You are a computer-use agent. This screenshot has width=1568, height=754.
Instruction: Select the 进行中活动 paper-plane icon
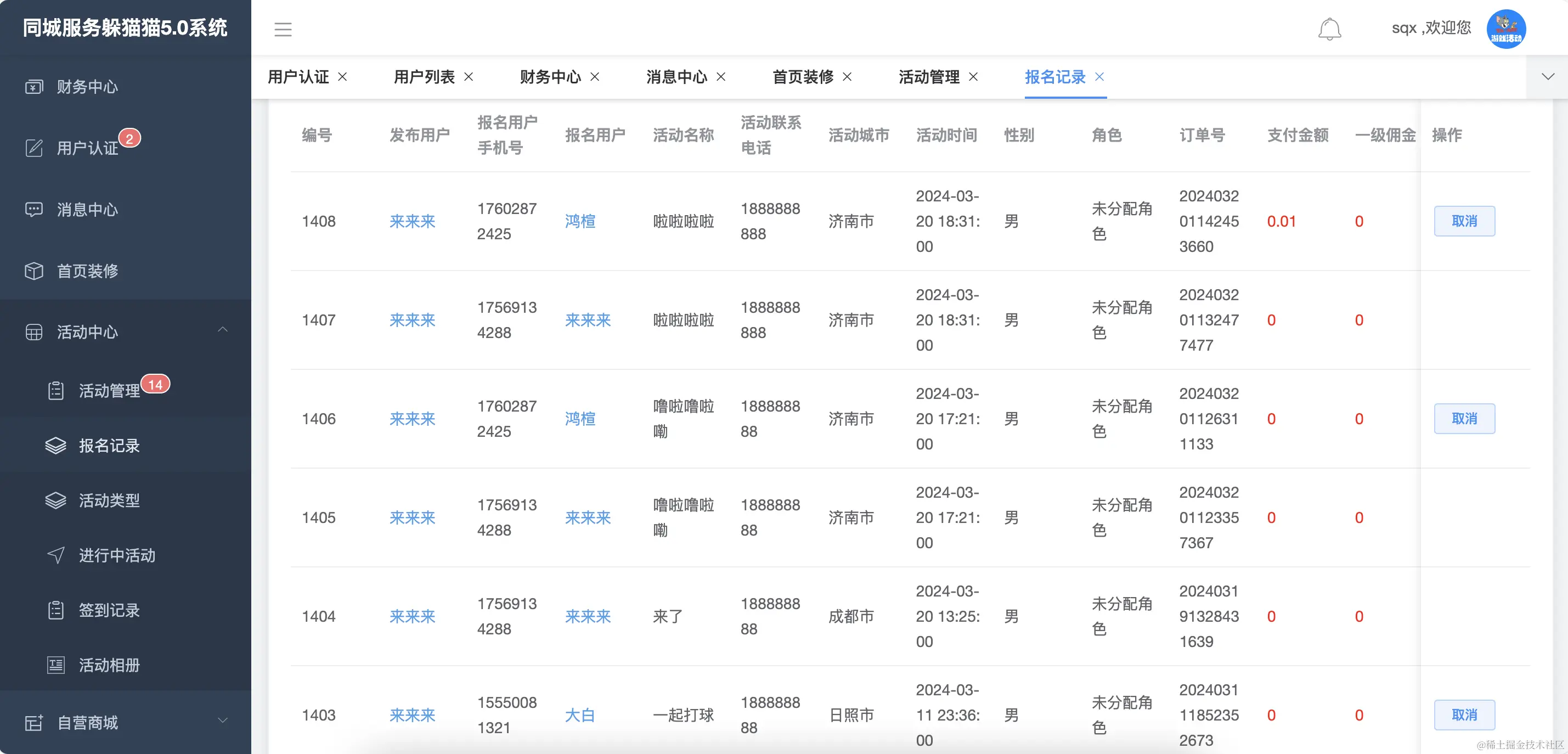pyautogui.click(x=56, y=555)
